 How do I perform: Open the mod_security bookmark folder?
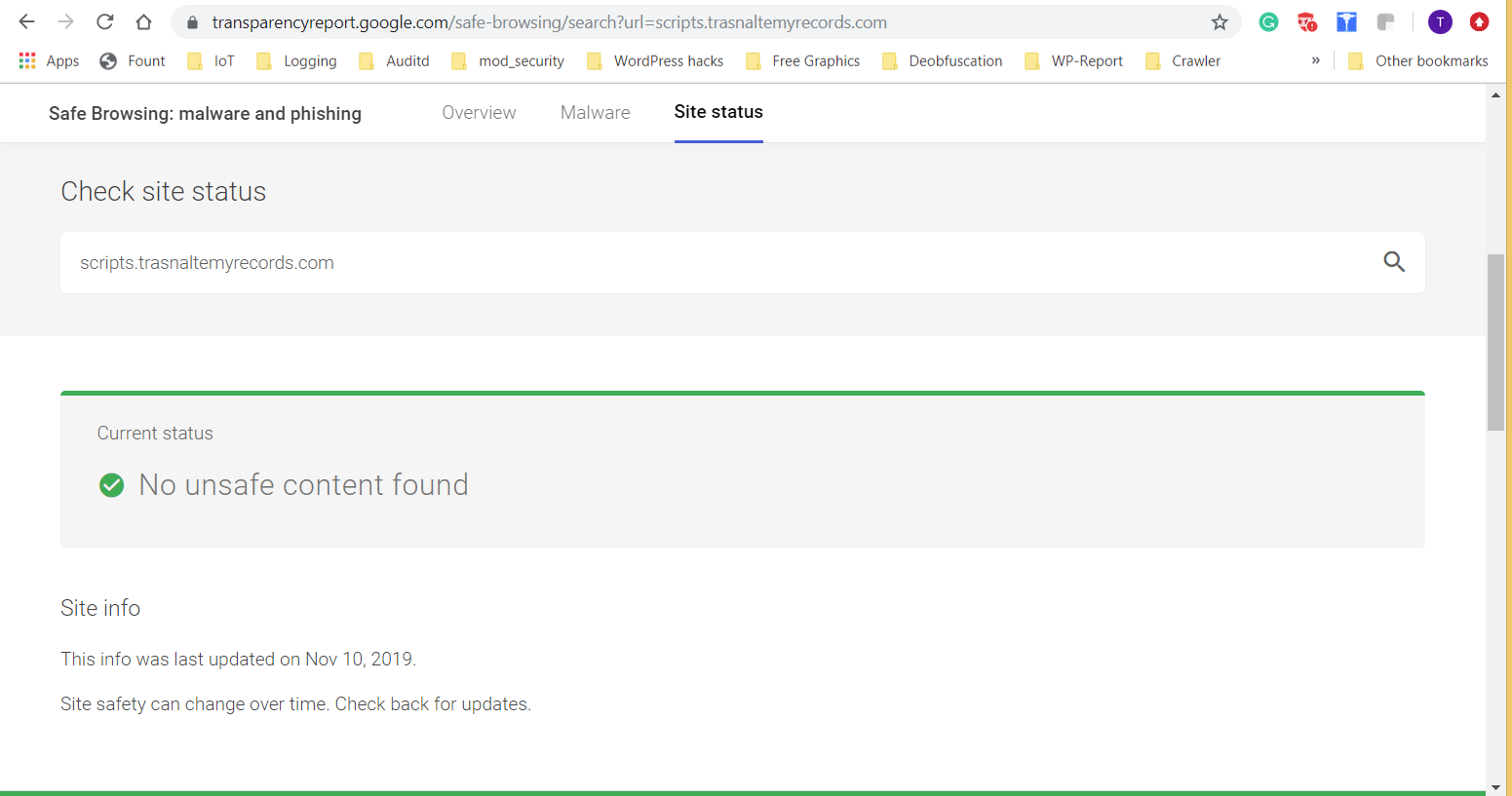click(x=508, y=60)
